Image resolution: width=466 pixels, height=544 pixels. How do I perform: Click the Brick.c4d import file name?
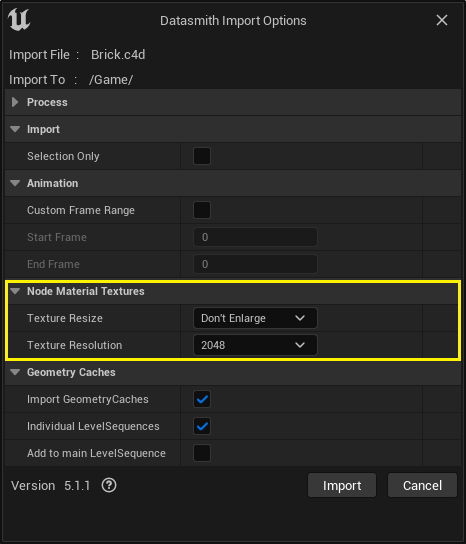click(x=118, y=55)
